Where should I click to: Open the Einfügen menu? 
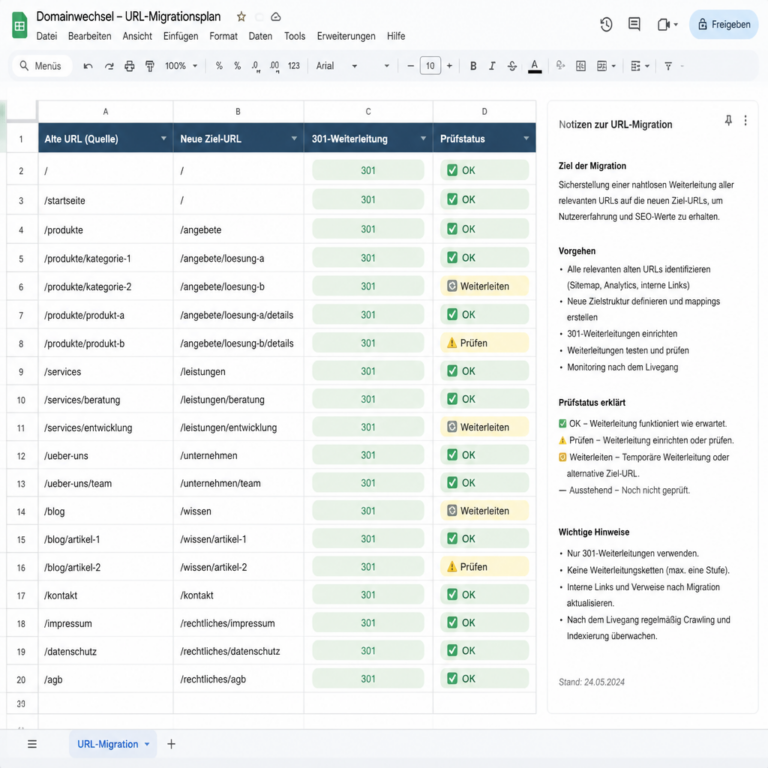(181, 36)
